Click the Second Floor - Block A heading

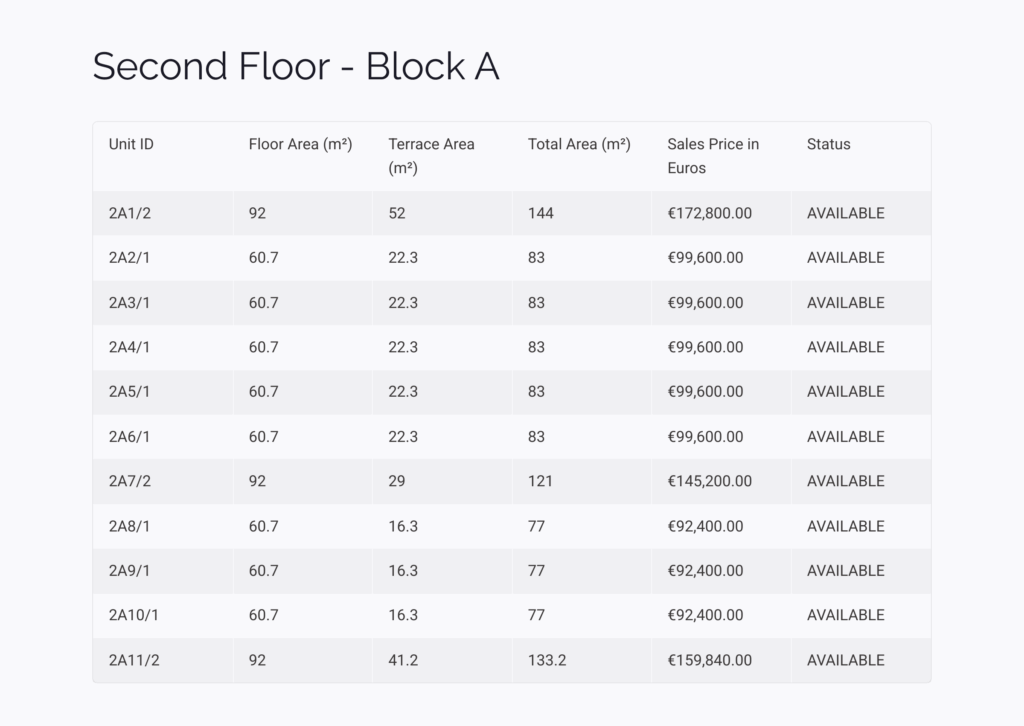coord(296,67)
